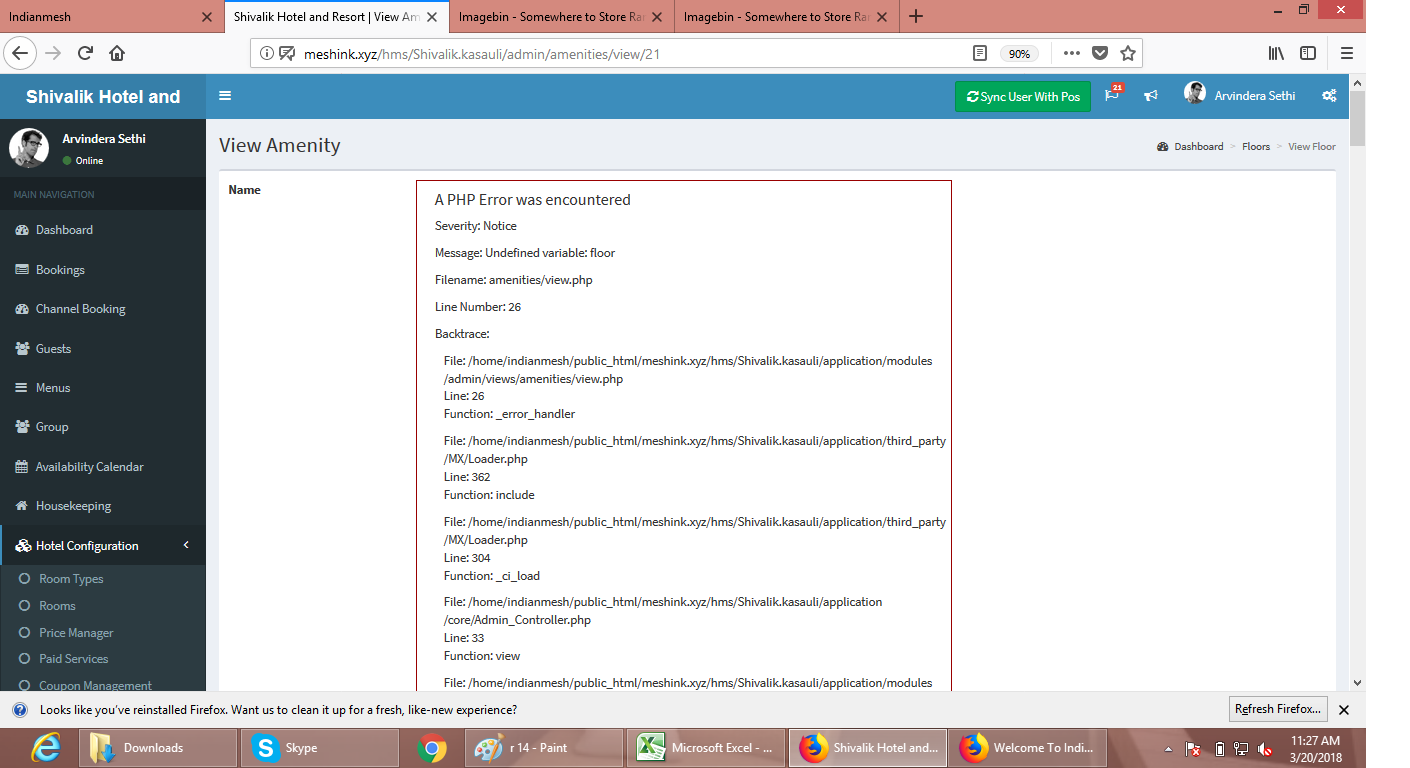This screenshot has width=1410, height=768.
Task: Adjust the 90% zoom level indicator
Action: (1019, 54)
